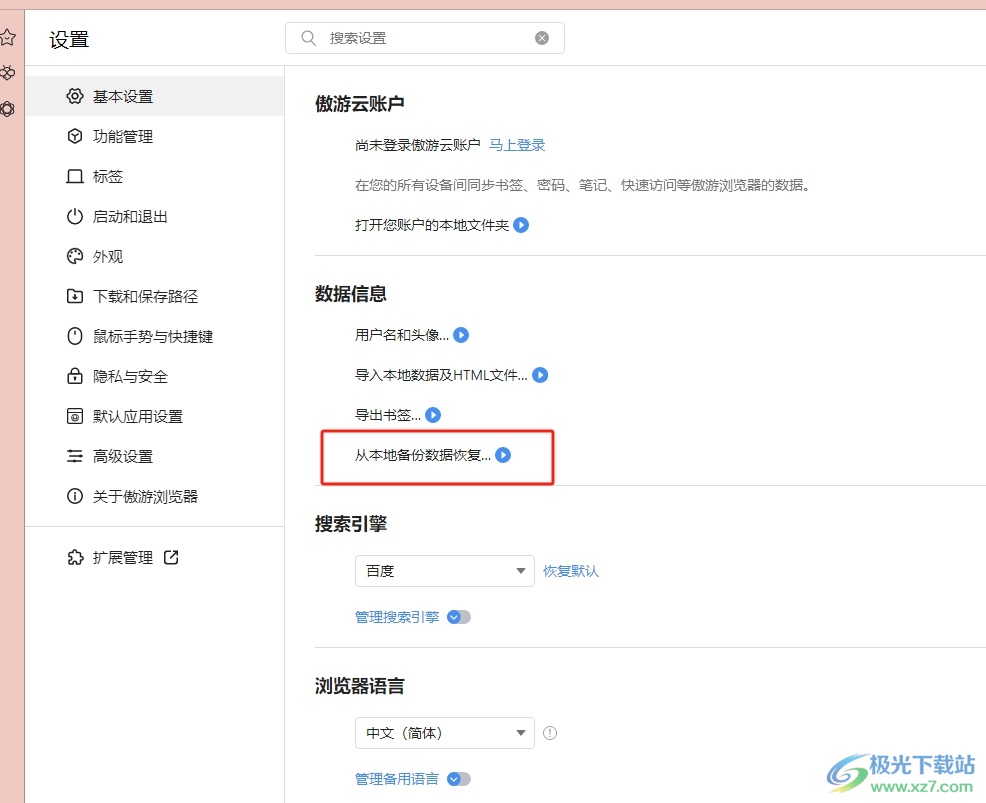Click the 浏览器语言 heading

pyautogui.click(x=360, y=686)
